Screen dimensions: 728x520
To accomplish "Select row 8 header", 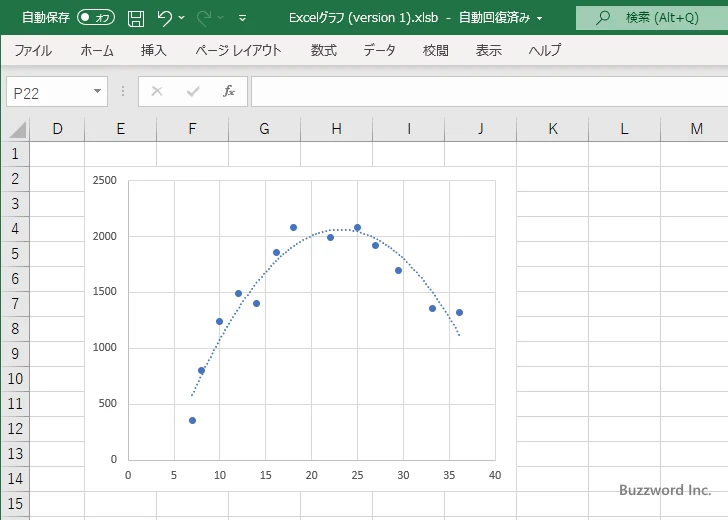I will [x=14, y=329].
